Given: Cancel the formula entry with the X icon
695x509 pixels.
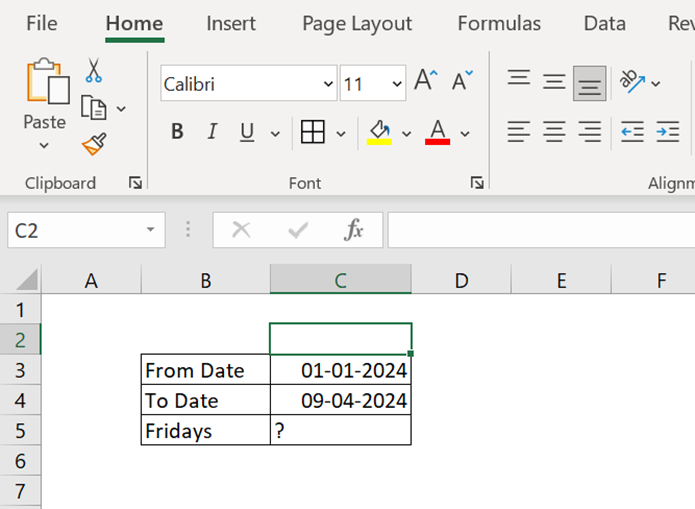Looking at the screenshot, I should [241, 230].
